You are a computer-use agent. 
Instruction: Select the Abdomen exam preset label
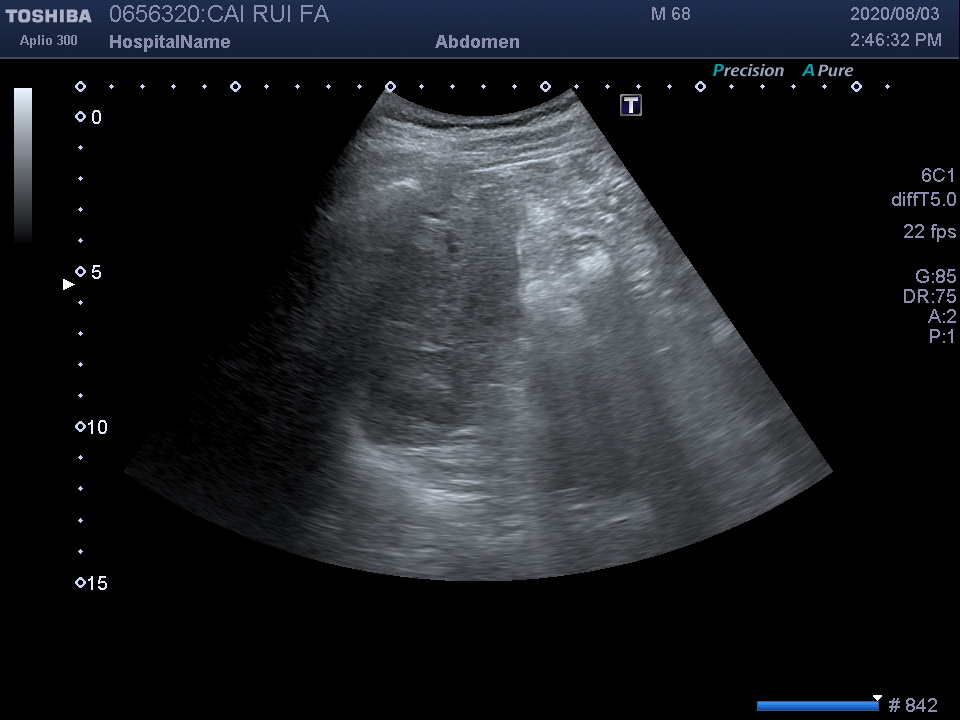[x=477, y=42]
